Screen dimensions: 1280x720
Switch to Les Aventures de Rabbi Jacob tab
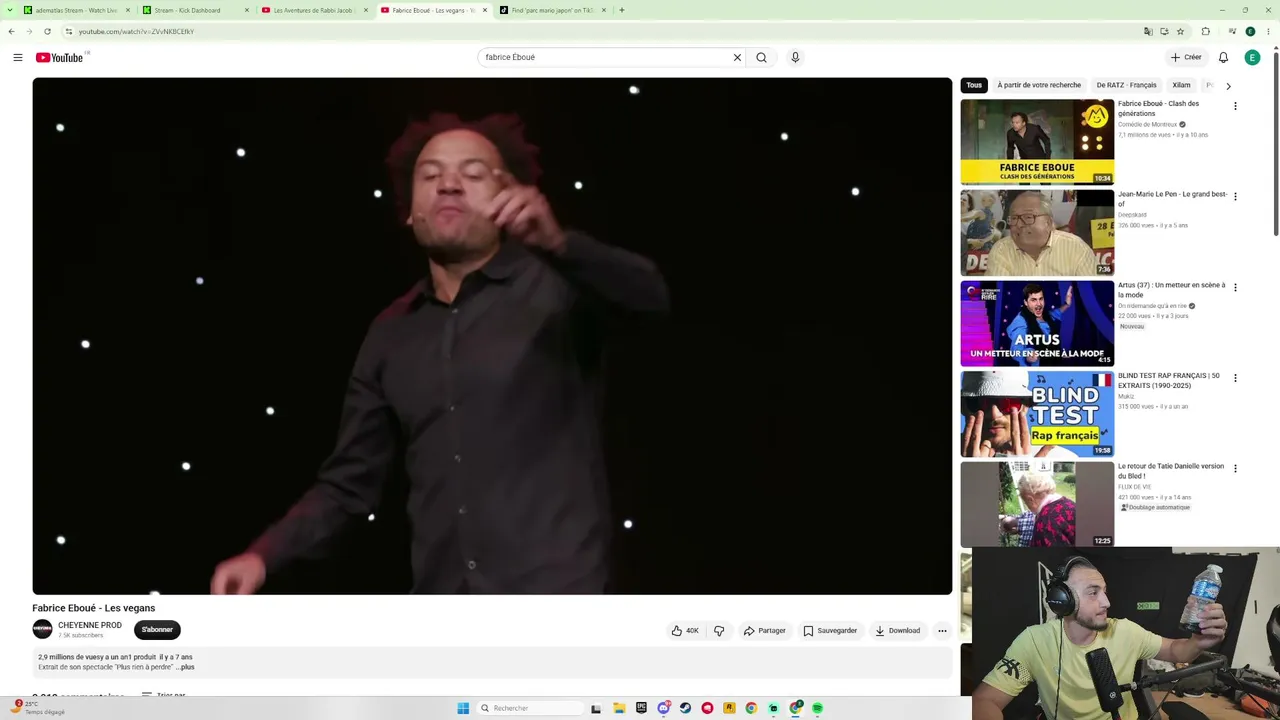coord(314,10)
